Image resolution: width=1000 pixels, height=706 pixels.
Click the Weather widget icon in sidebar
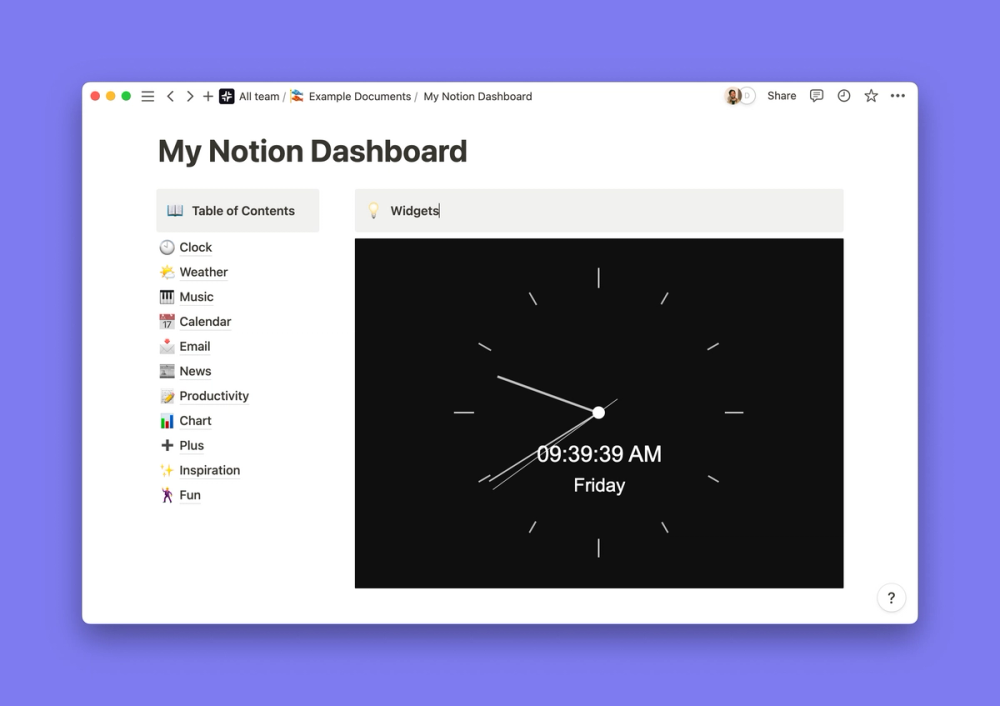[x=166, y=271]
